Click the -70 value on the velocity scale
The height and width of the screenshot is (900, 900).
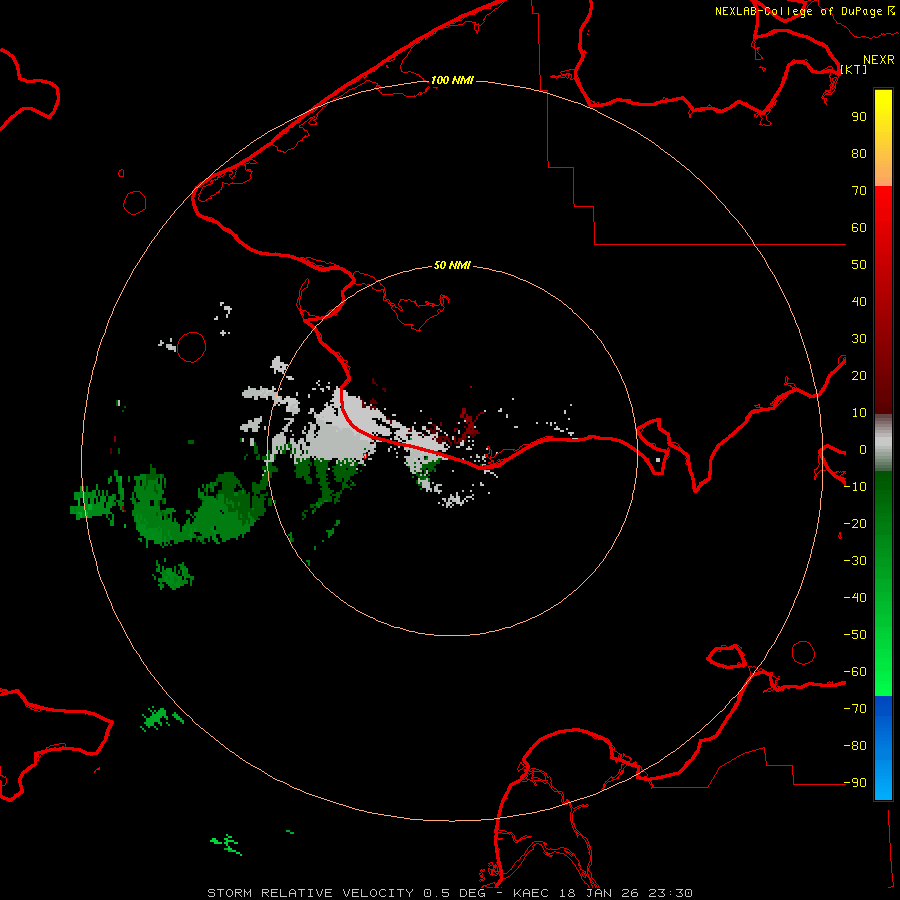pyautogui.click(x=855, y=708)
